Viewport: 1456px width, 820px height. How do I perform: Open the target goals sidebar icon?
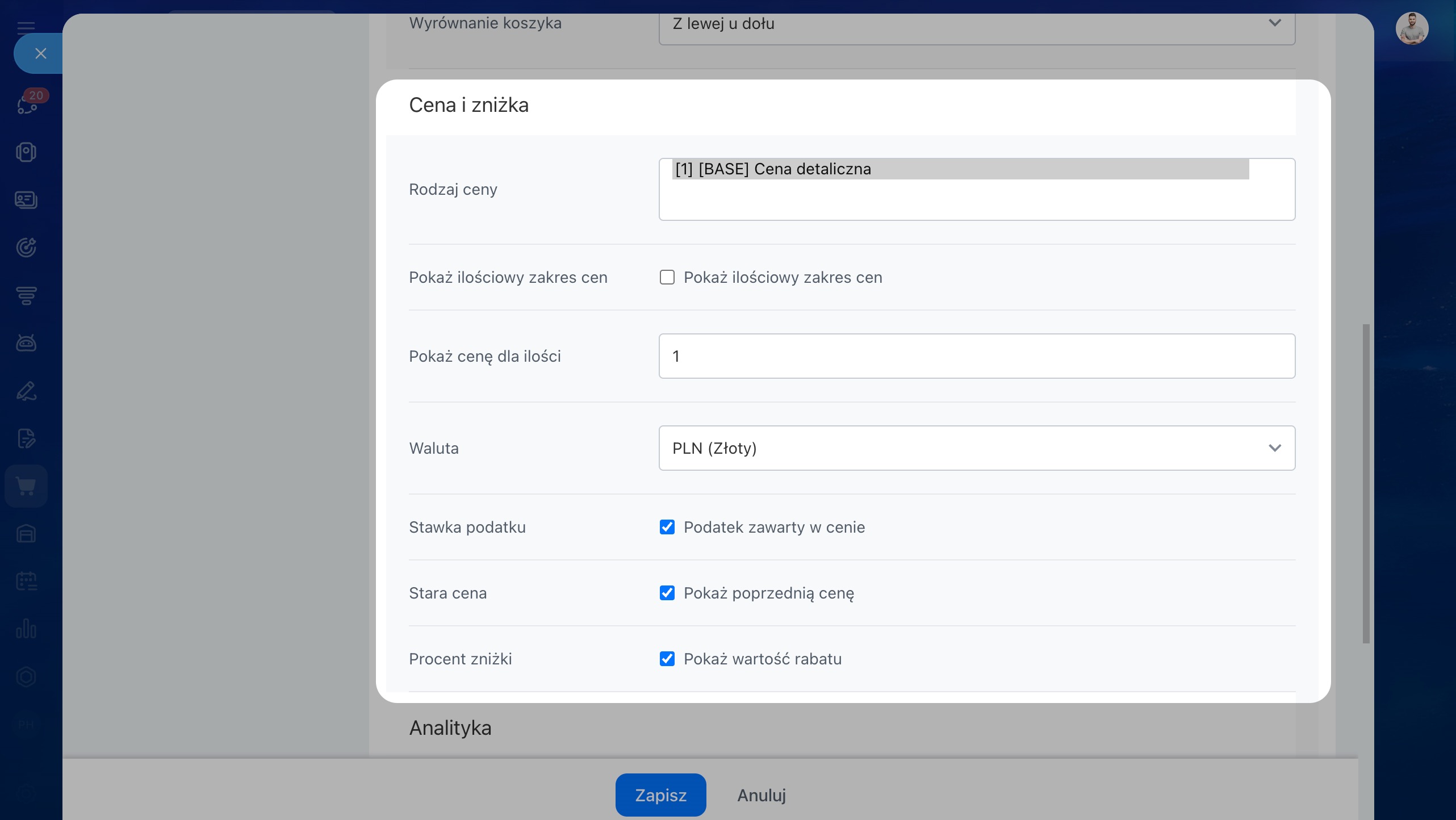click(x=26, y=247)
